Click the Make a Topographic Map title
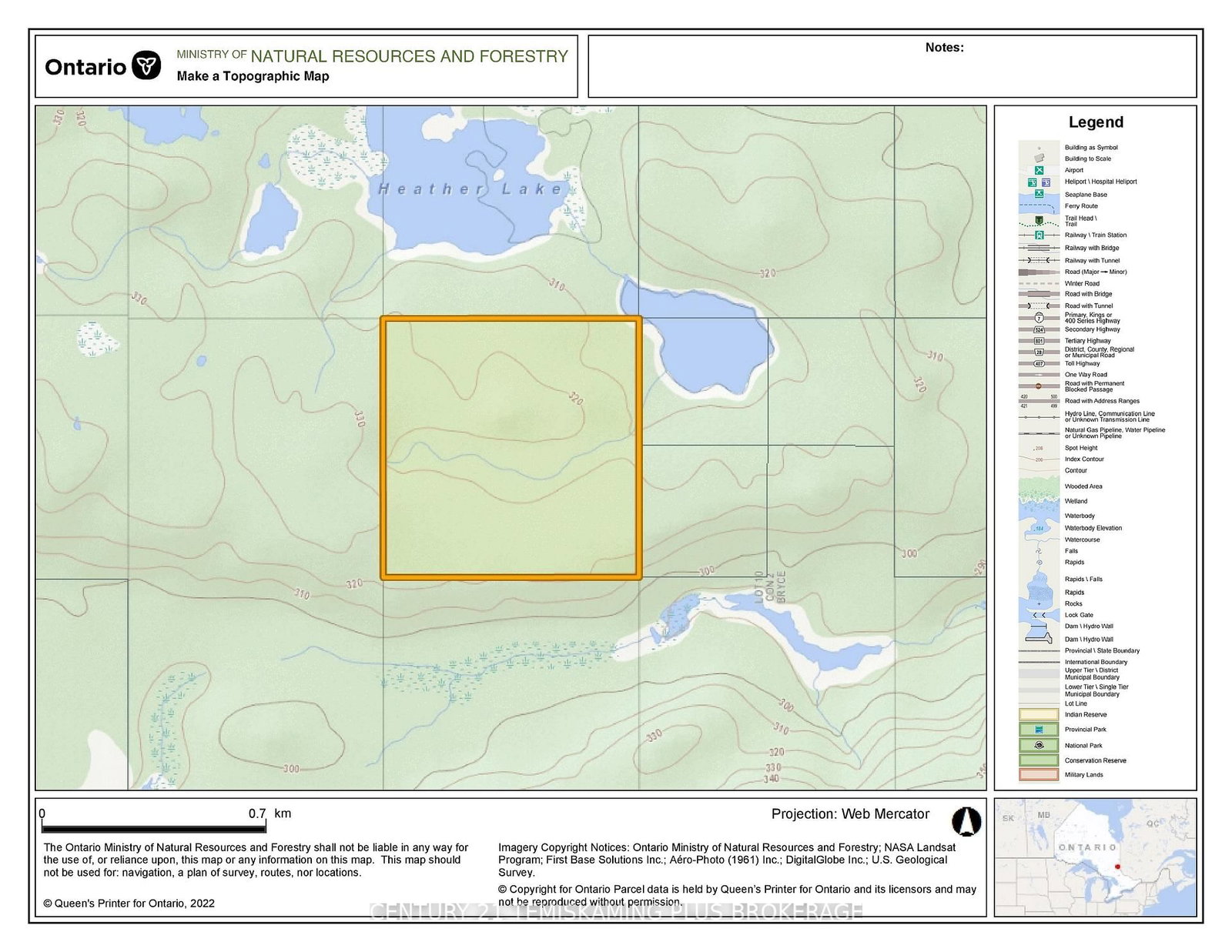The height and width of the screenshot is (952, 1232). (x=253, y=76)
